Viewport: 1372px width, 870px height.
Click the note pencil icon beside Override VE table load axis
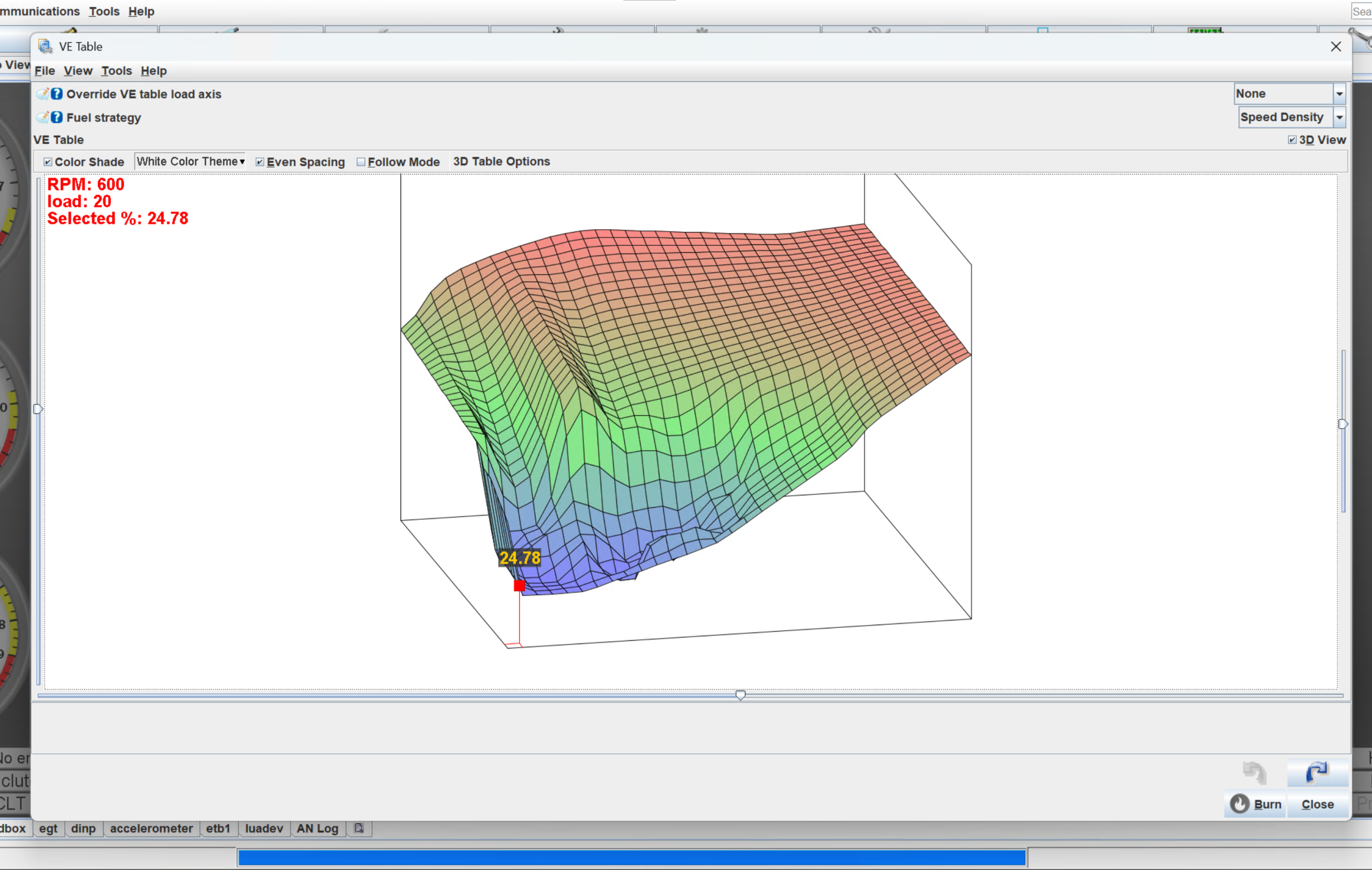click(43, 94)
